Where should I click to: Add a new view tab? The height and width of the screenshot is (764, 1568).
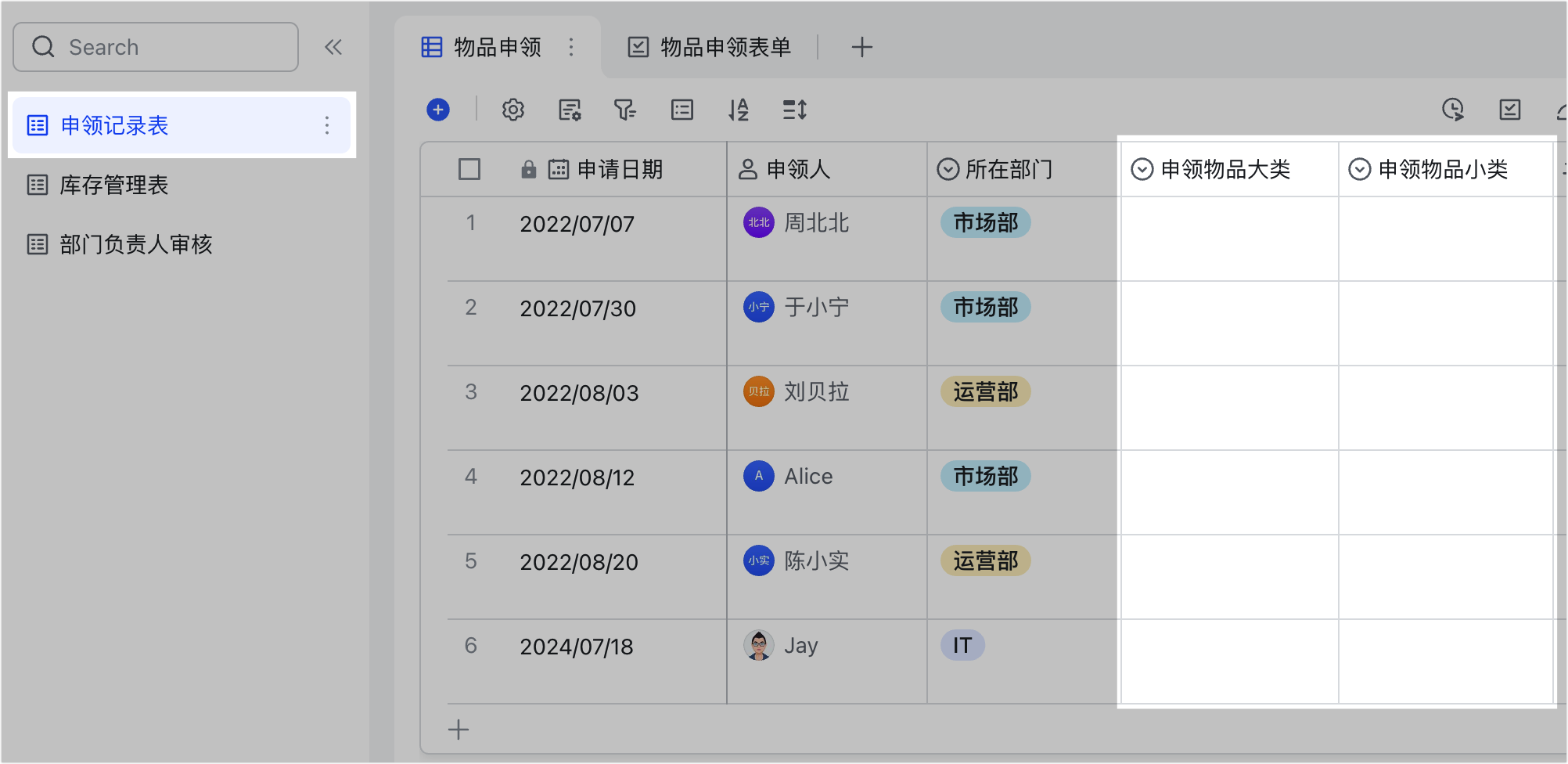(861, 47)
